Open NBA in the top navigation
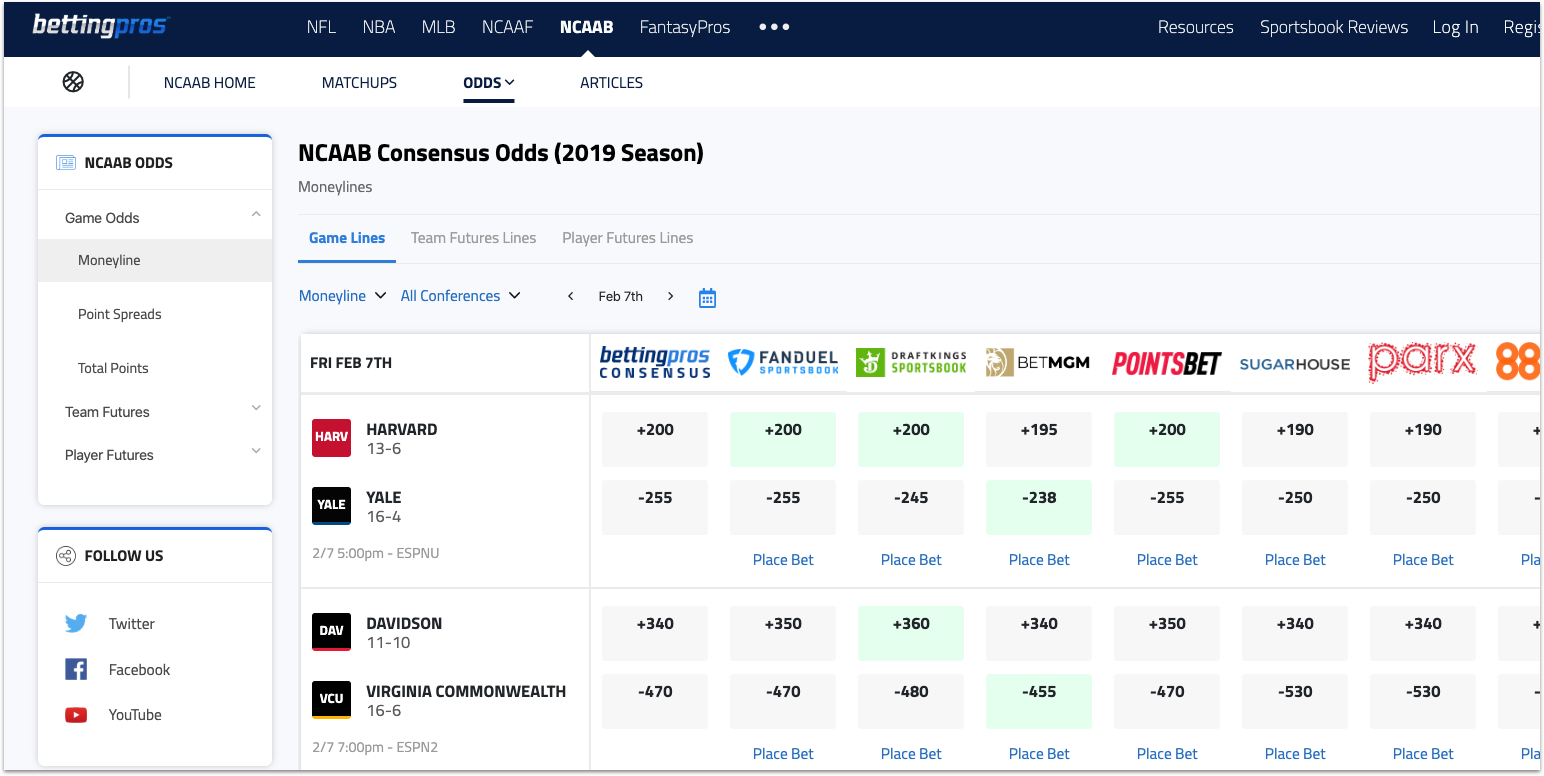This screenshot has height=776, width=1544. click(379, 27)
